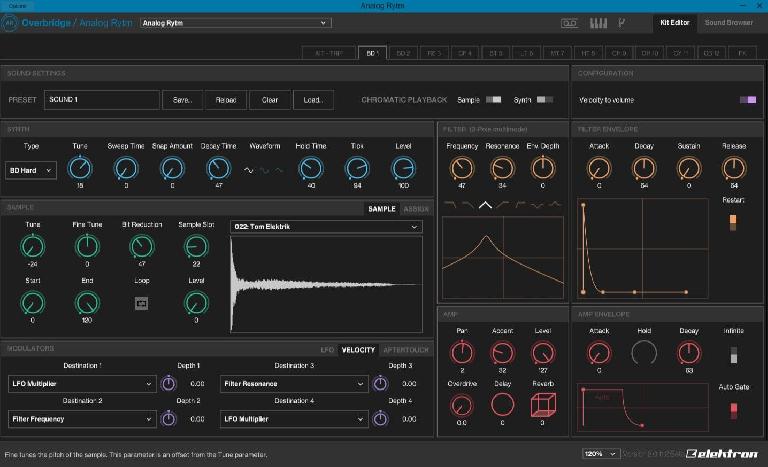Click the synth Decay Time knob
The height and width of the screenshot is (467, 768).
tap(218, 168)
